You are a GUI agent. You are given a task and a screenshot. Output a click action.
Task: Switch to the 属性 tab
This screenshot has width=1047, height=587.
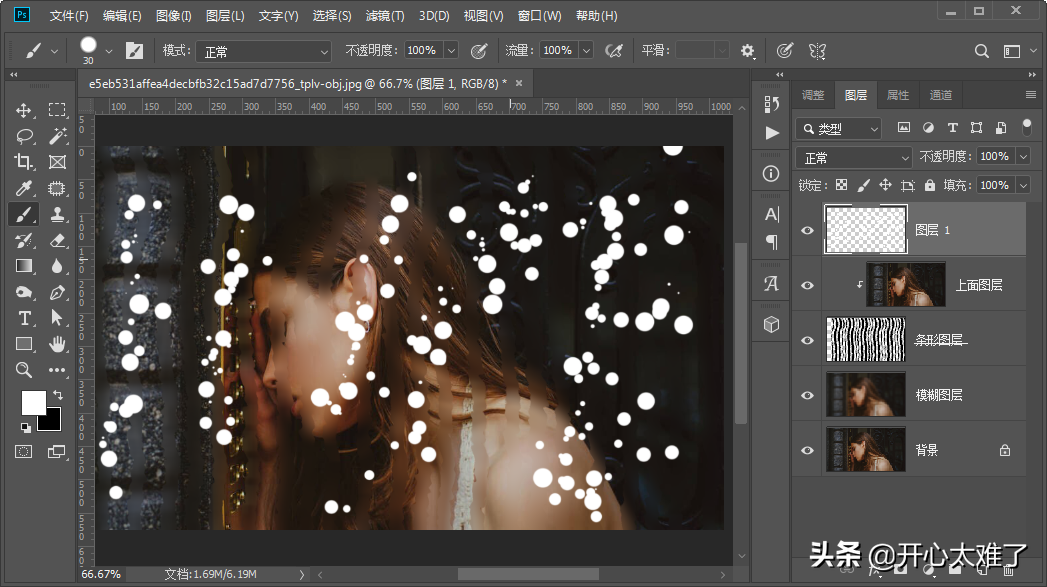(898, 95)
